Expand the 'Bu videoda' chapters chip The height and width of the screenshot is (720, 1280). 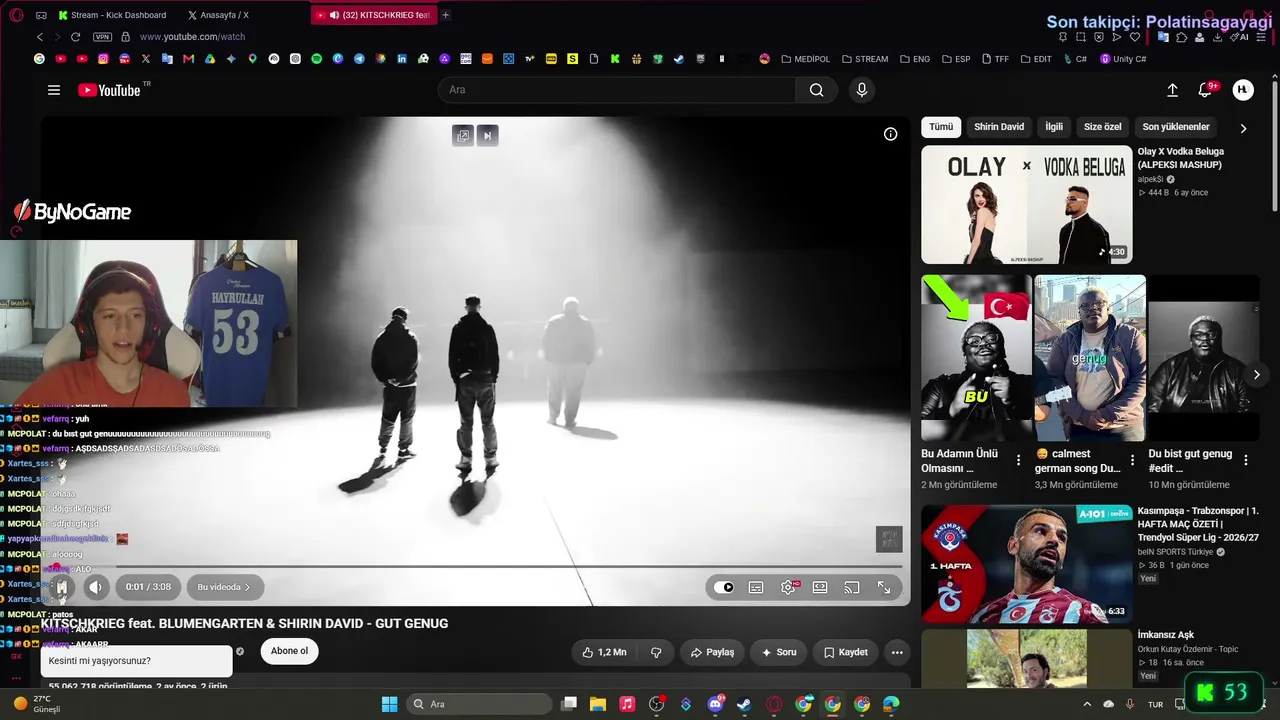pyautogui.click(x=223, y=587)
